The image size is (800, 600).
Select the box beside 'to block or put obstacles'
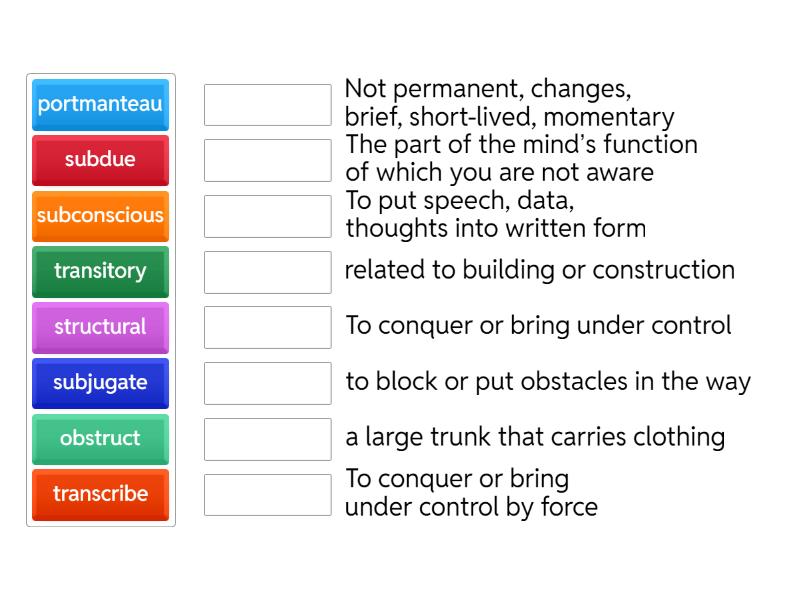(x=267, y=383)
